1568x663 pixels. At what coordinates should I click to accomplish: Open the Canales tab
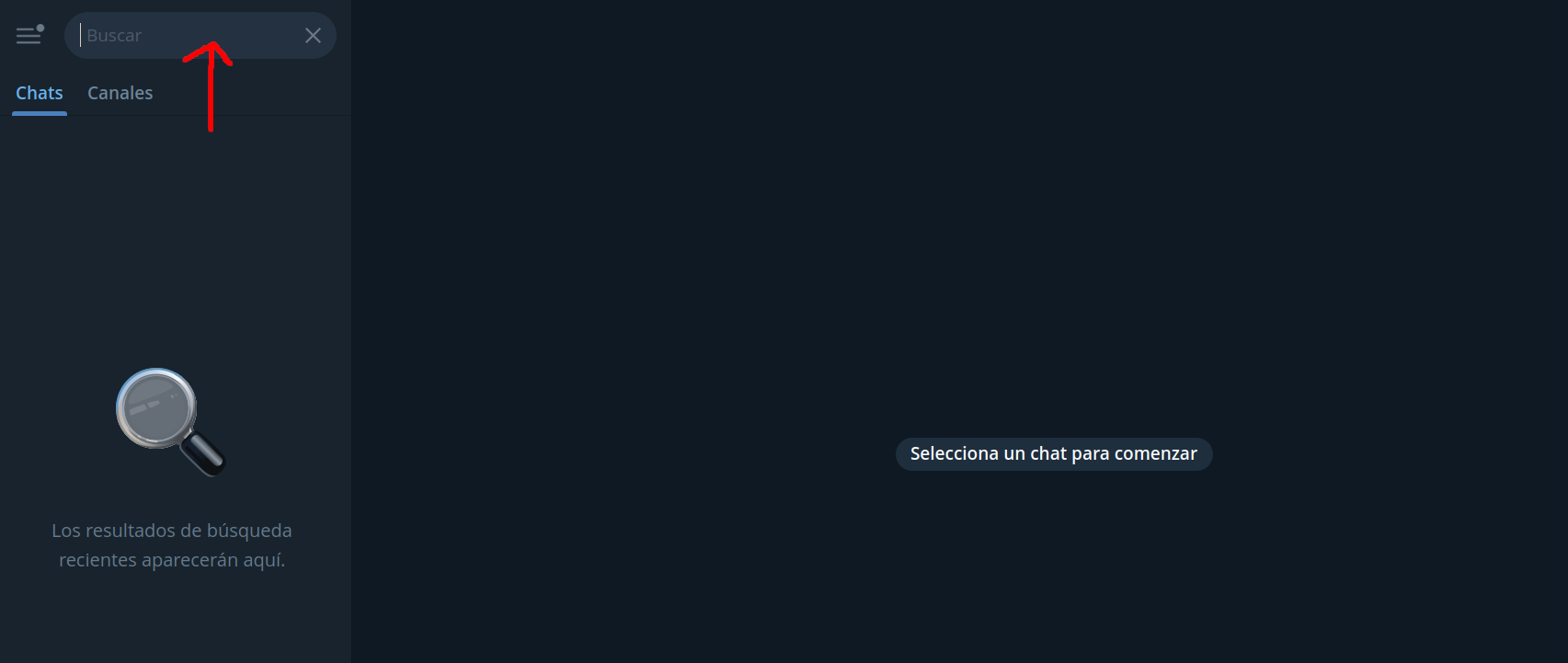pos(120,93)
